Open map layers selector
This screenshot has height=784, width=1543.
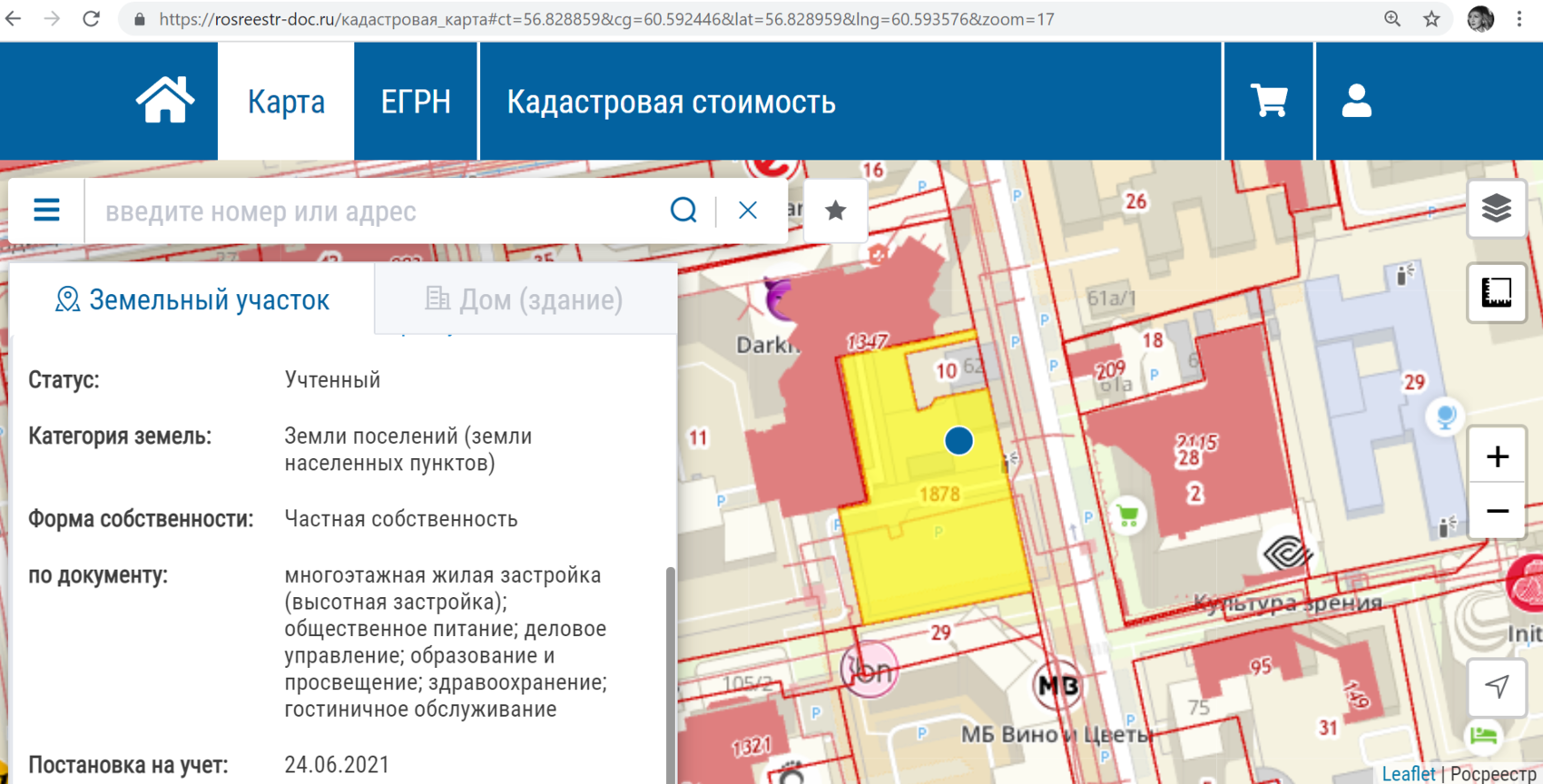click(x=1497, y=209)
